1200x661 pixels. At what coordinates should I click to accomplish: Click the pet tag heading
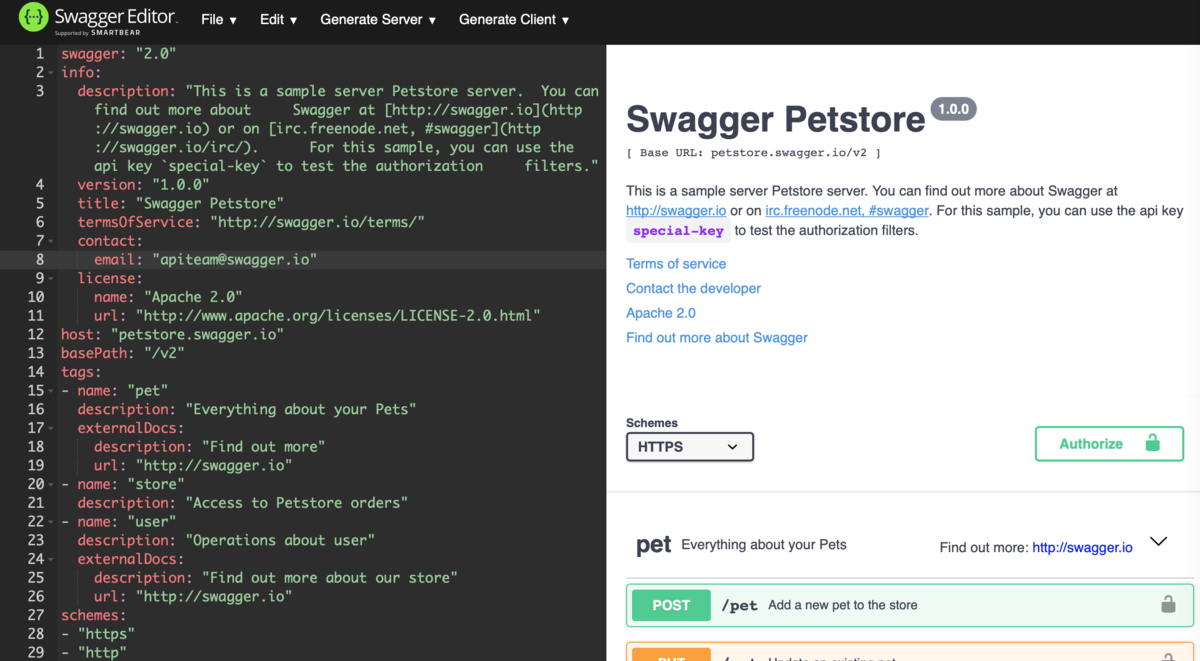coord(653,545)
